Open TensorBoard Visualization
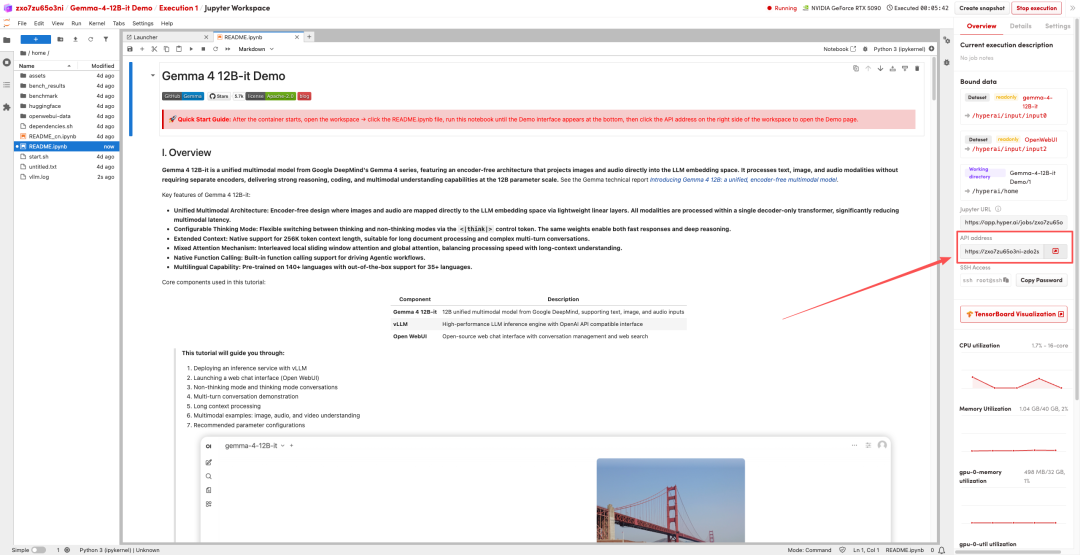 click(1013, 314)
